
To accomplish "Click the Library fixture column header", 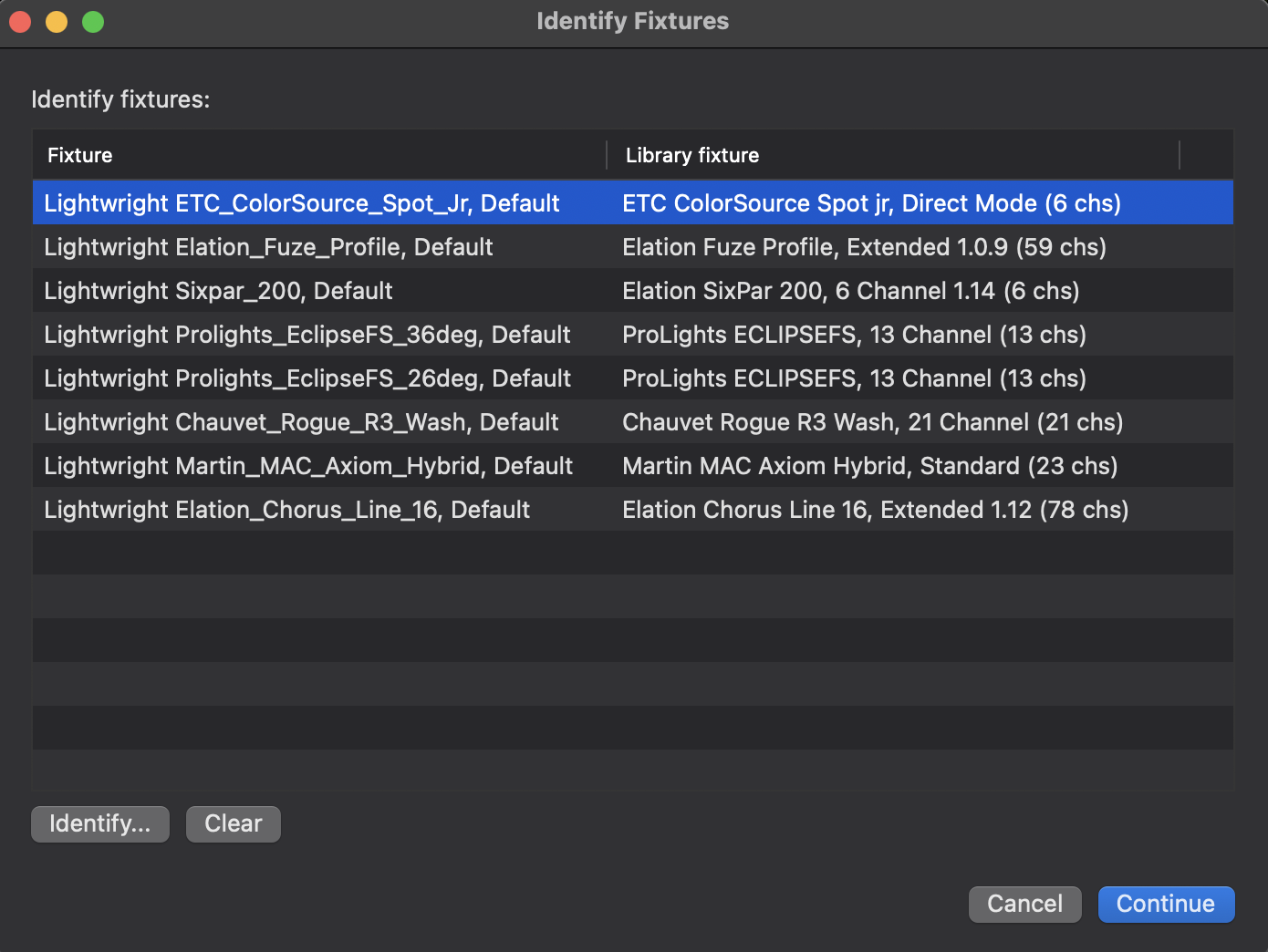I will (x=691, y=155).
